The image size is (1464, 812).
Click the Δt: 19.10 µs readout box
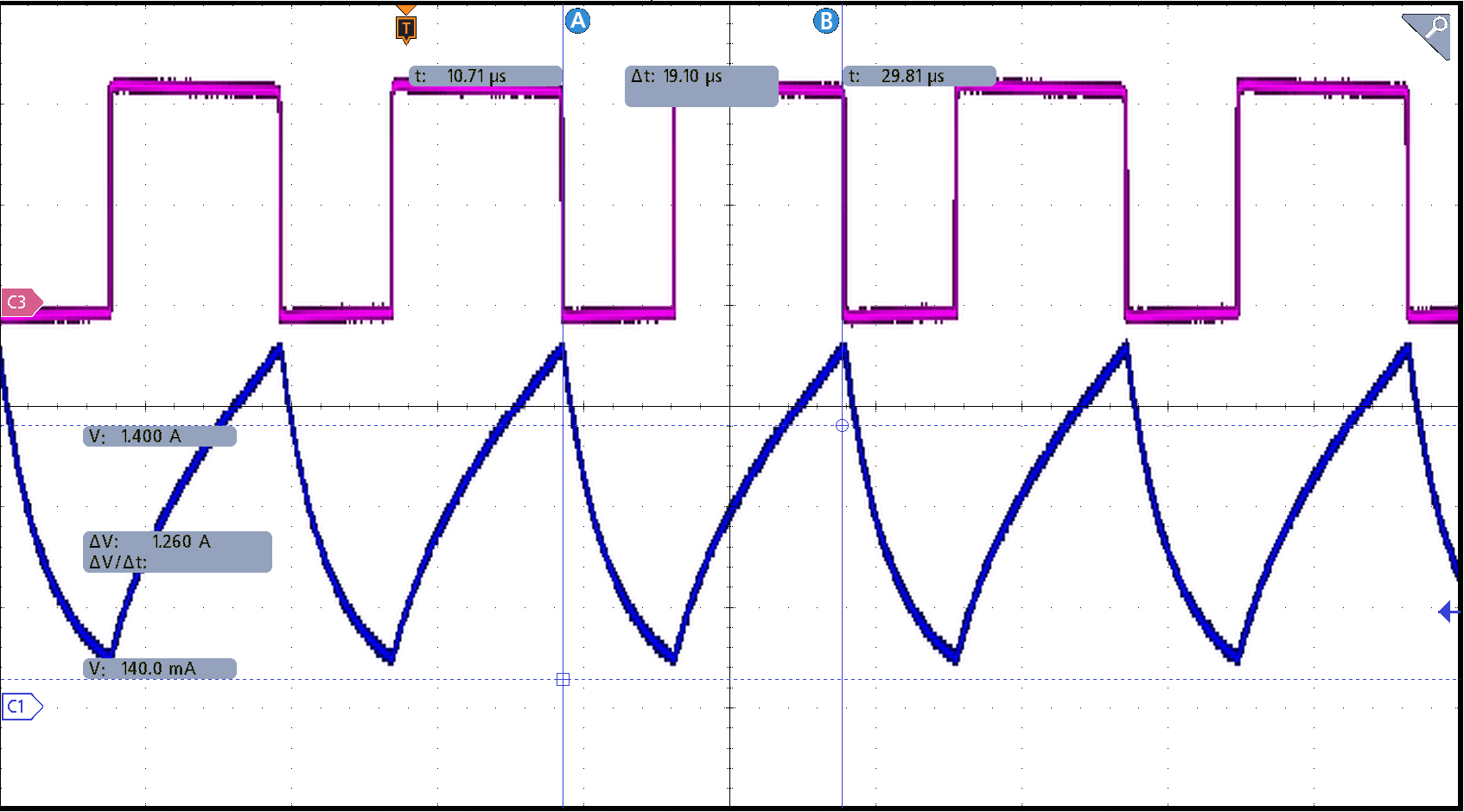click(701, 86)
